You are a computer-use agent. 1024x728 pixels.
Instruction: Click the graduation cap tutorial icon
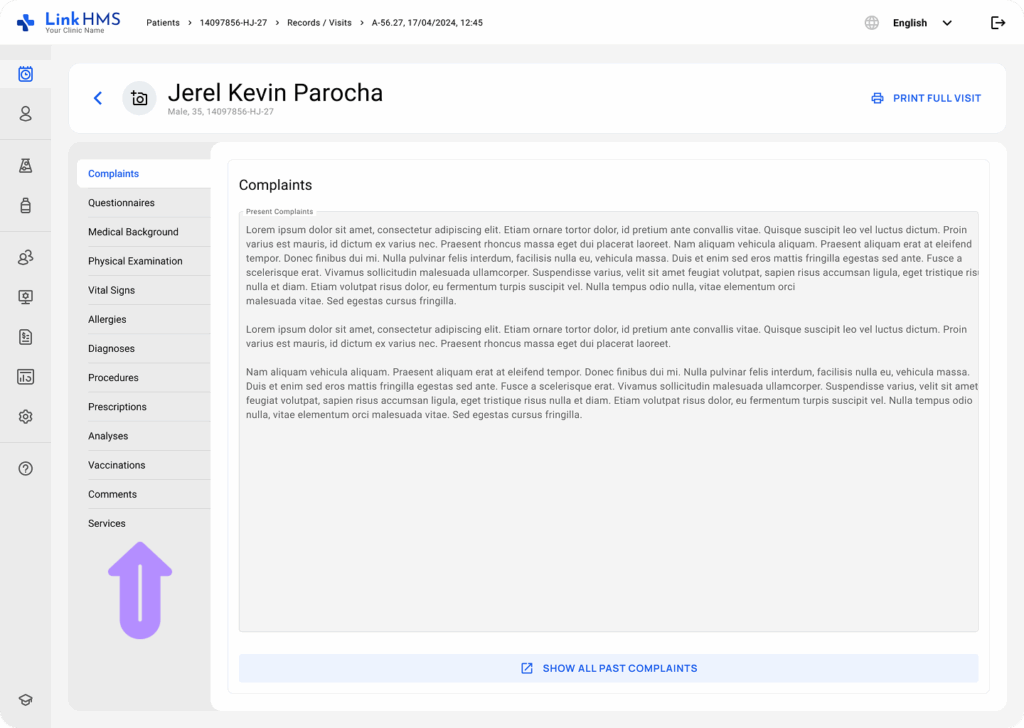pos(26,700)
